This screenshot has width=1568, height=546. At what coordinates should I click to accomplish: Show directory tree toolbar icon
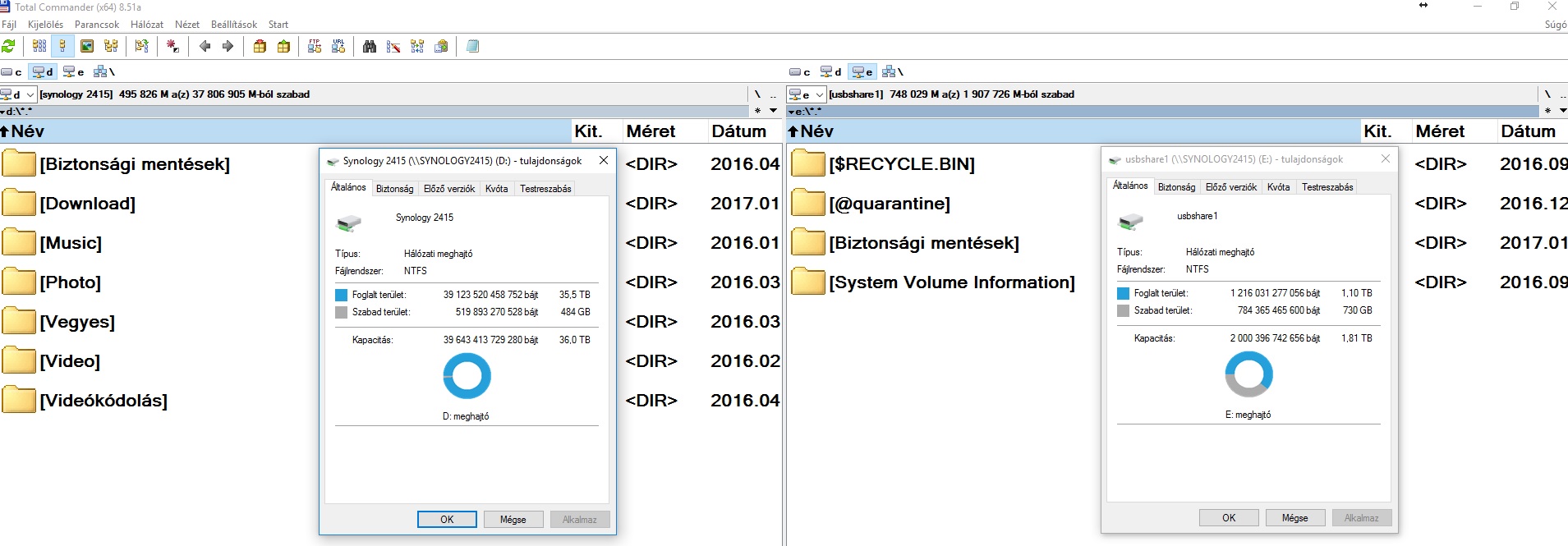pyautogui.click(x=111, y=46)
